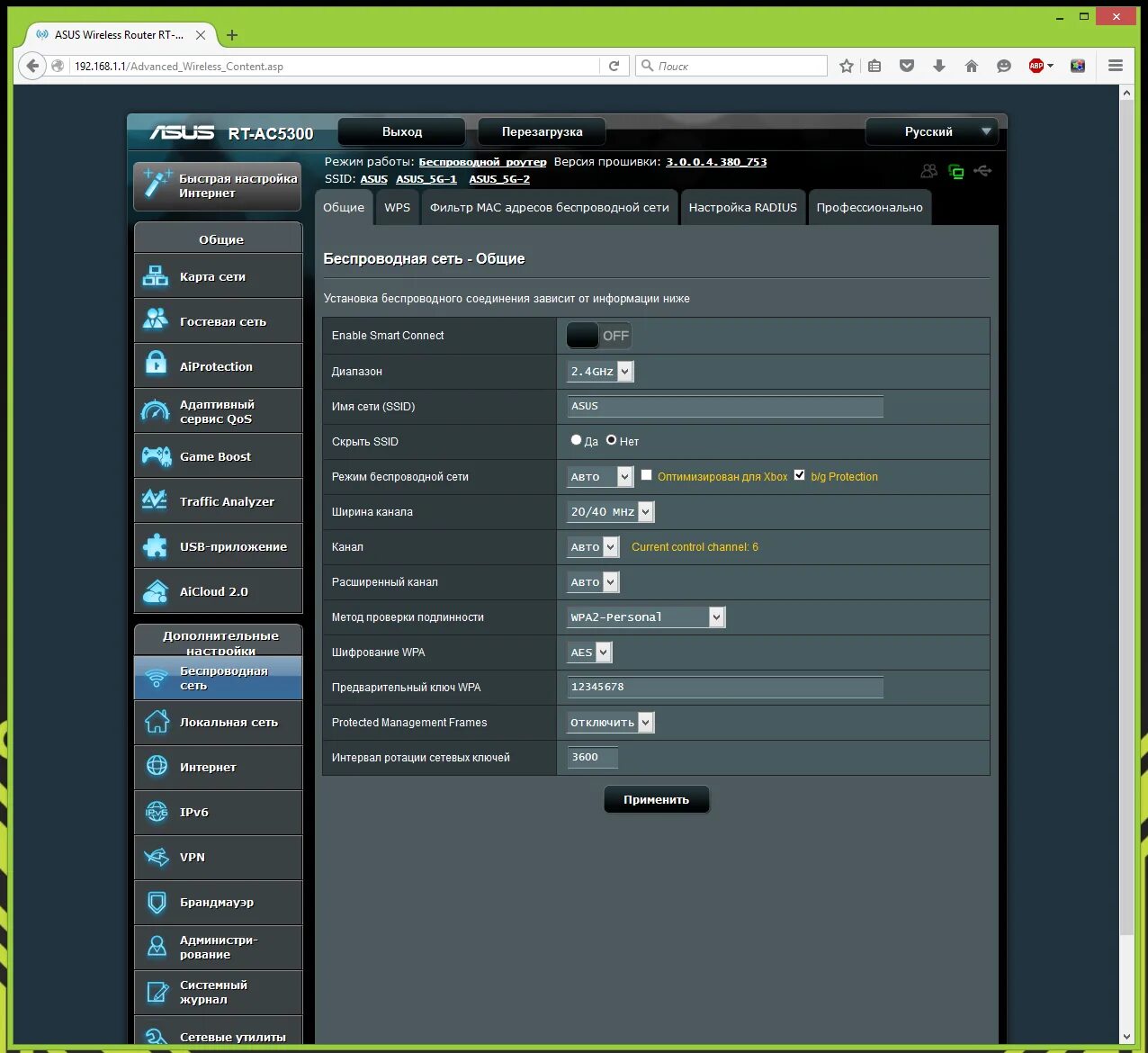Click the Выход logout button

tap(402, 131)
